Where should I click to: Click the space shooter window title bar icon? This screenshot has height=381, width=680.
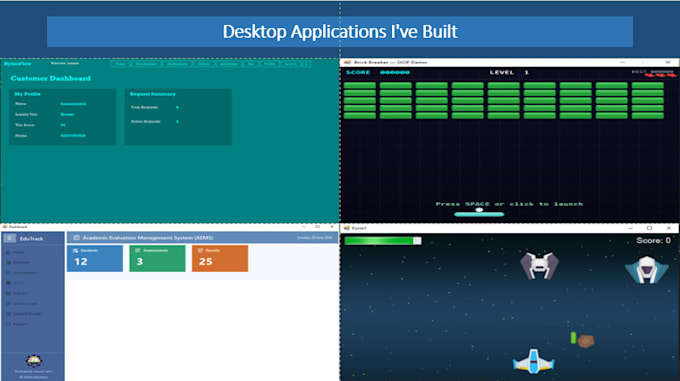pos(347,228)
